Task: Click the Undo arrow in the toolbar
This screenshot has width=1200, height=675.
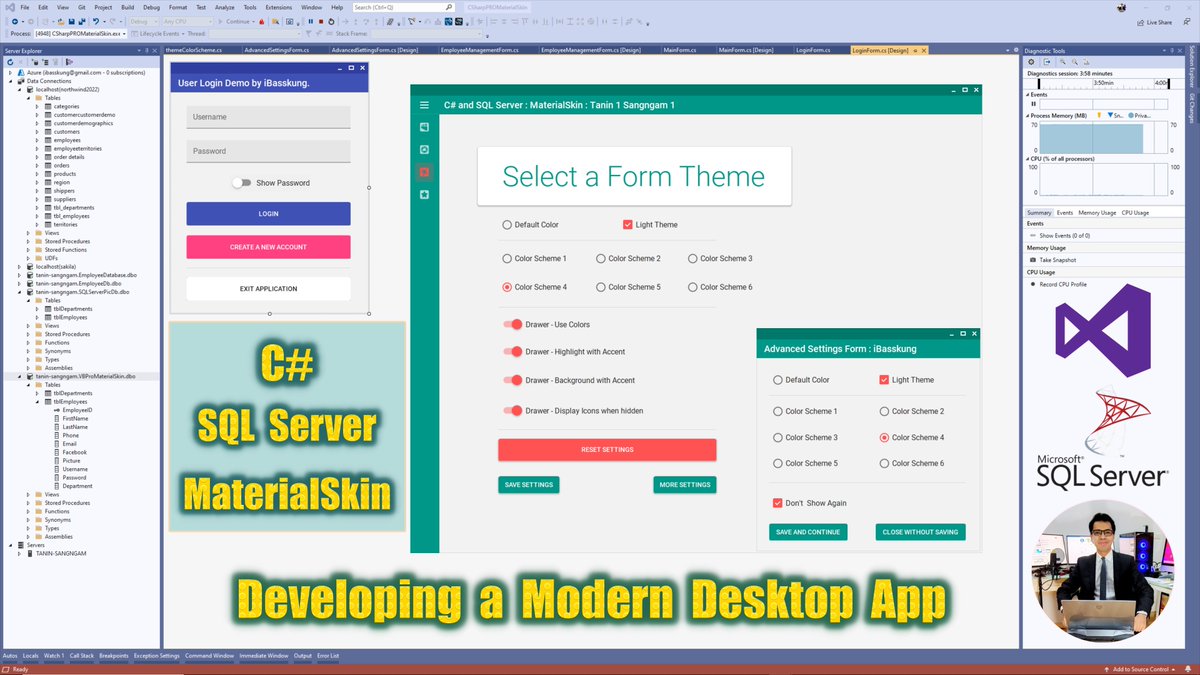Action: [x=97, y=21]
